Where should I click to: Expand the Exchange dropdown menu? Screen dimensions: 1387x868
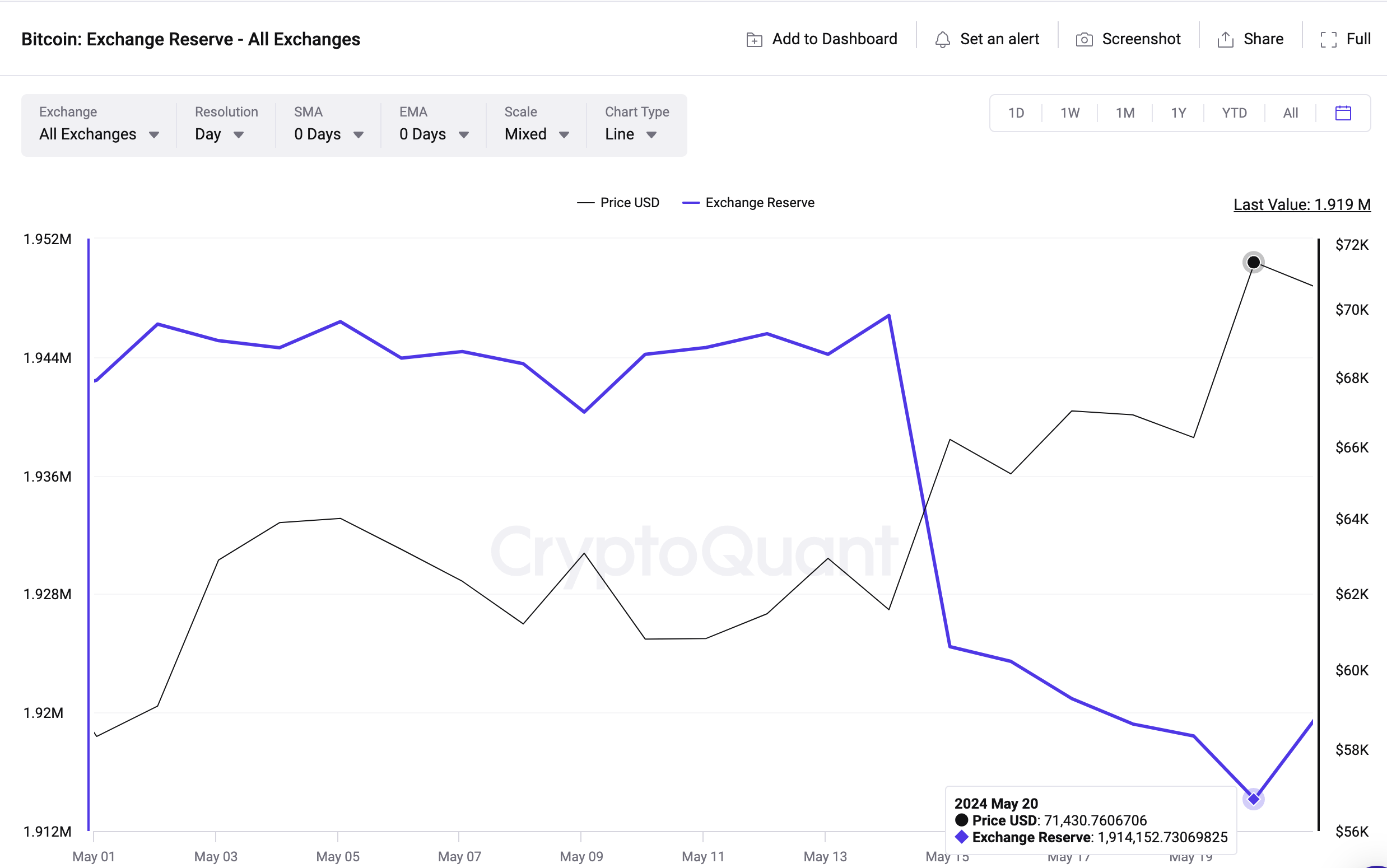(97, 134)
